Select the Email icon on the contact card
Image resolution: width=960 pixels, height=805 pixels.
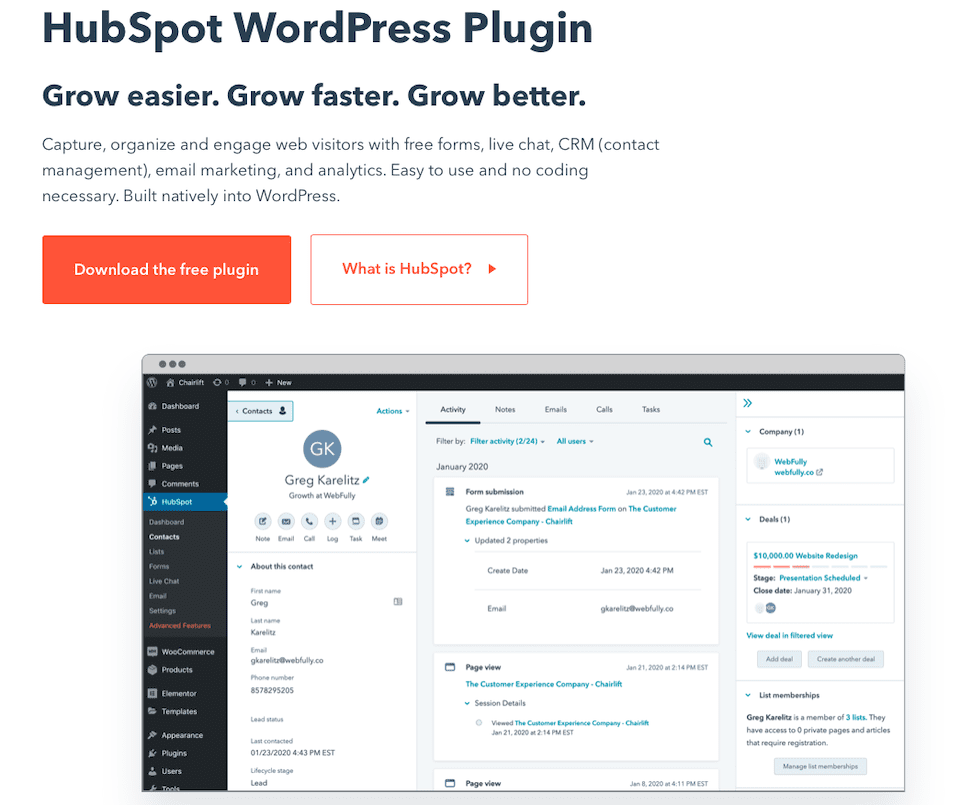pyautogui.click(x=286, y=520)
